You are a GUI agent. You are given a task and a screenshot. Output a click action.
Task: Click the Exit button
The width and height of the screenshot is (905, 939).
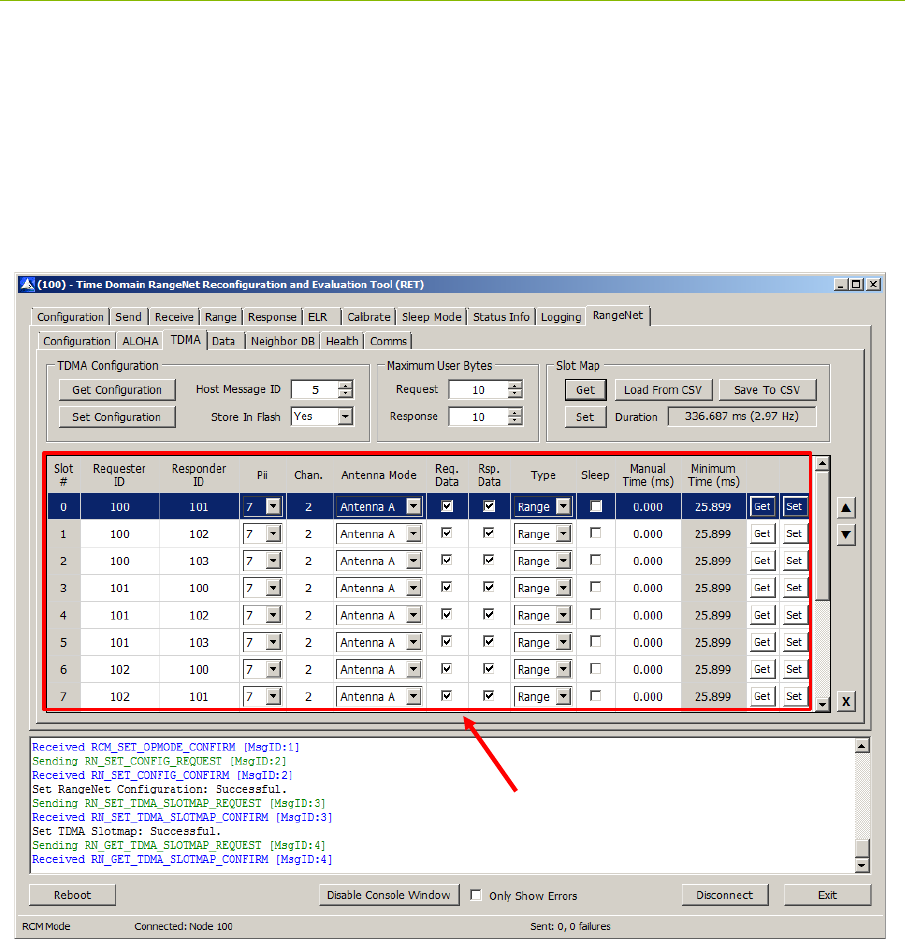coord(827,895)
